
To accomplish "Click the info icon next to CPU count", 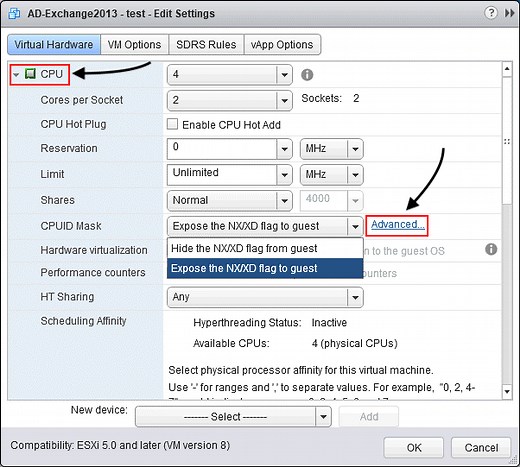I will pyautogui.click(x=307, y=75).
